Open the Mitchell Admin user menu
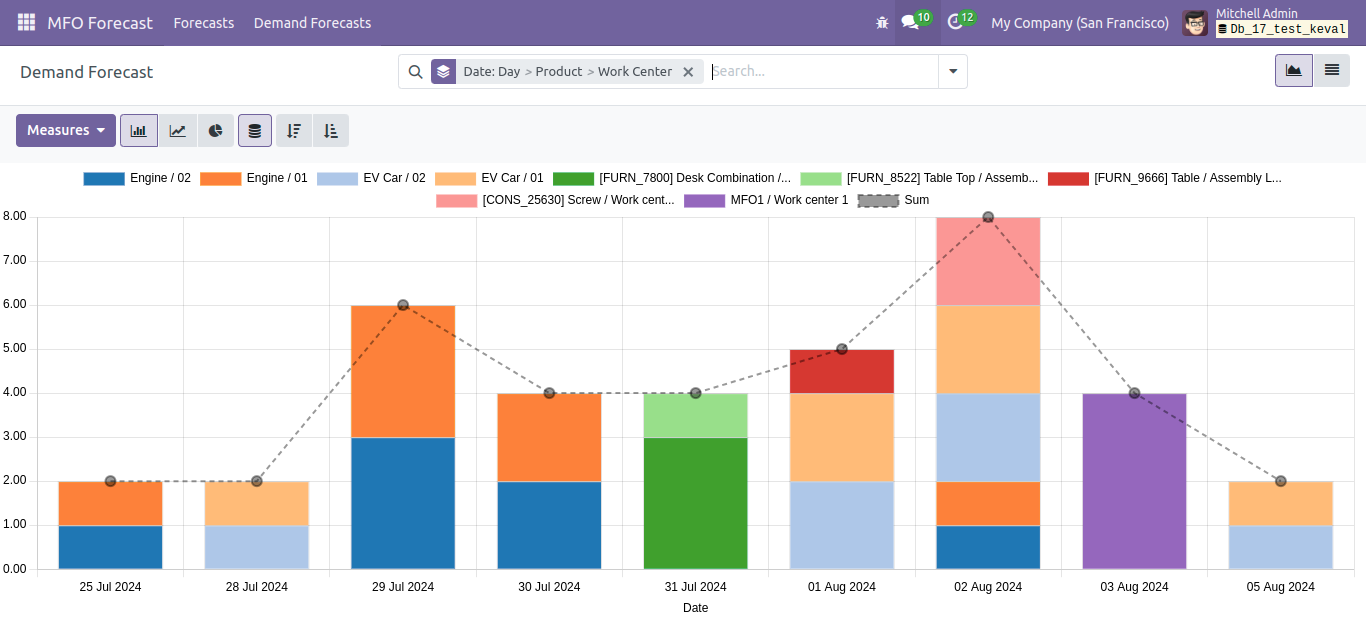 click(1264, 22)
